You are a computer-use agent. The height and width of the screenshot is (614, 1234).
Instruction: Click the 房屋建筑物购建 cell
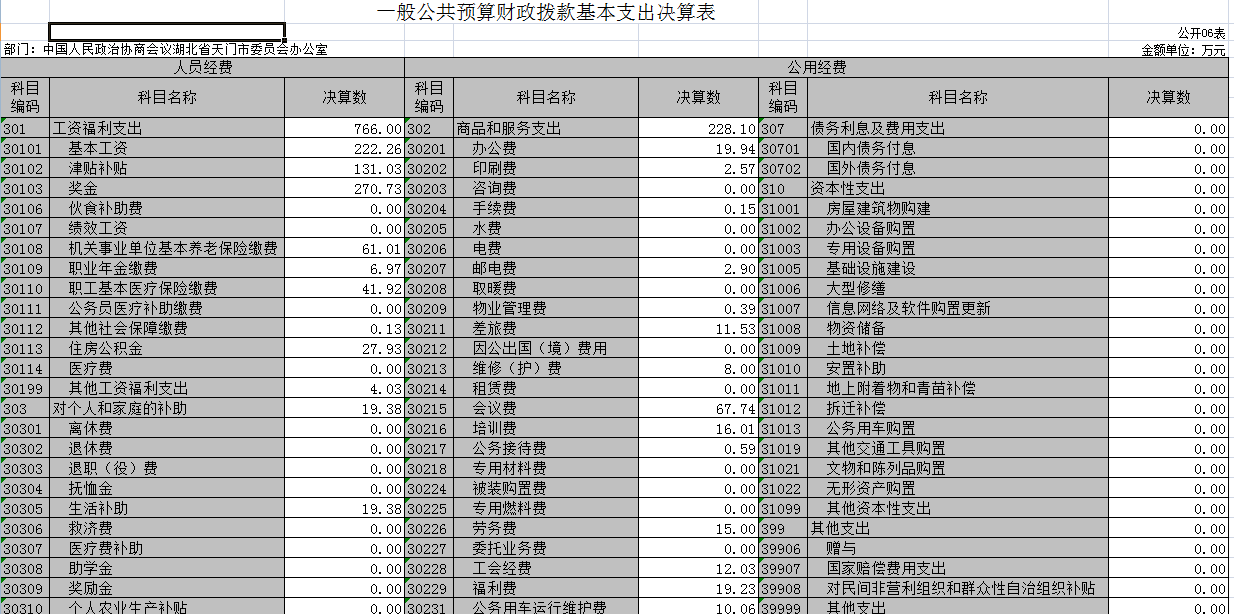958,209
